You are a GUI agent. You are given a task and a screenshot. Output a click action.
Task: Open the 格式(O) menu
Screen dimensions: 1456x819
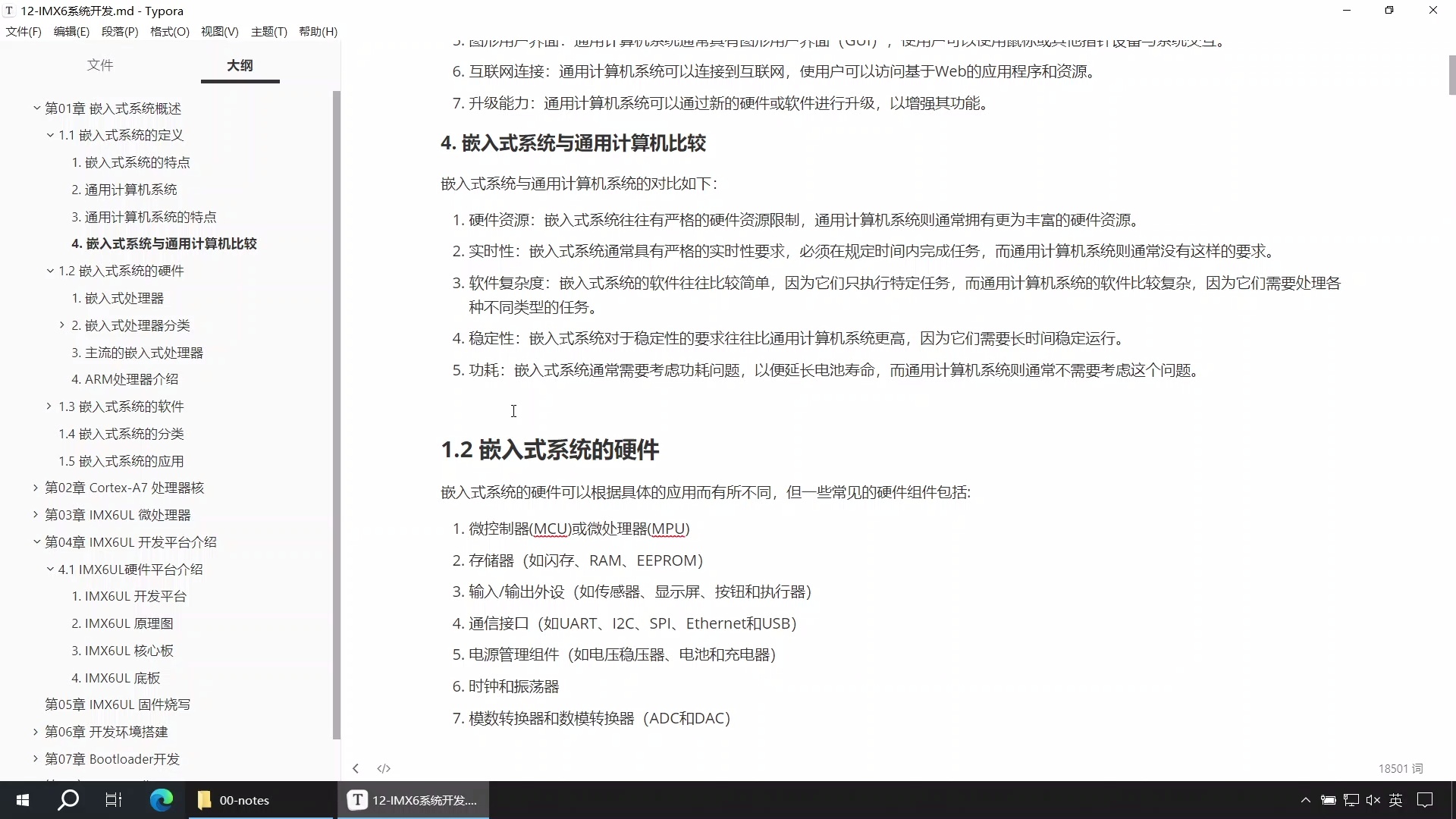tap(169, 31)
